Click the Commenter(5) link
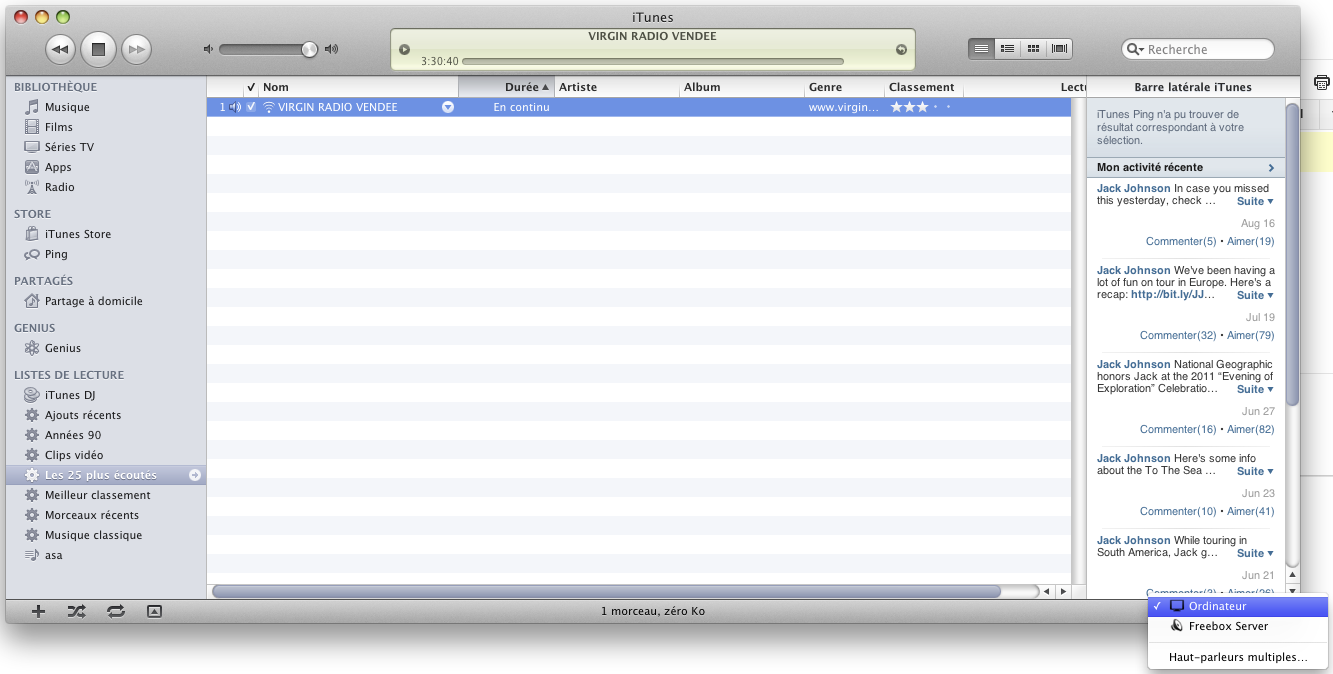The width and height of the screenshot is (1333, 674). coord(1181,241)
